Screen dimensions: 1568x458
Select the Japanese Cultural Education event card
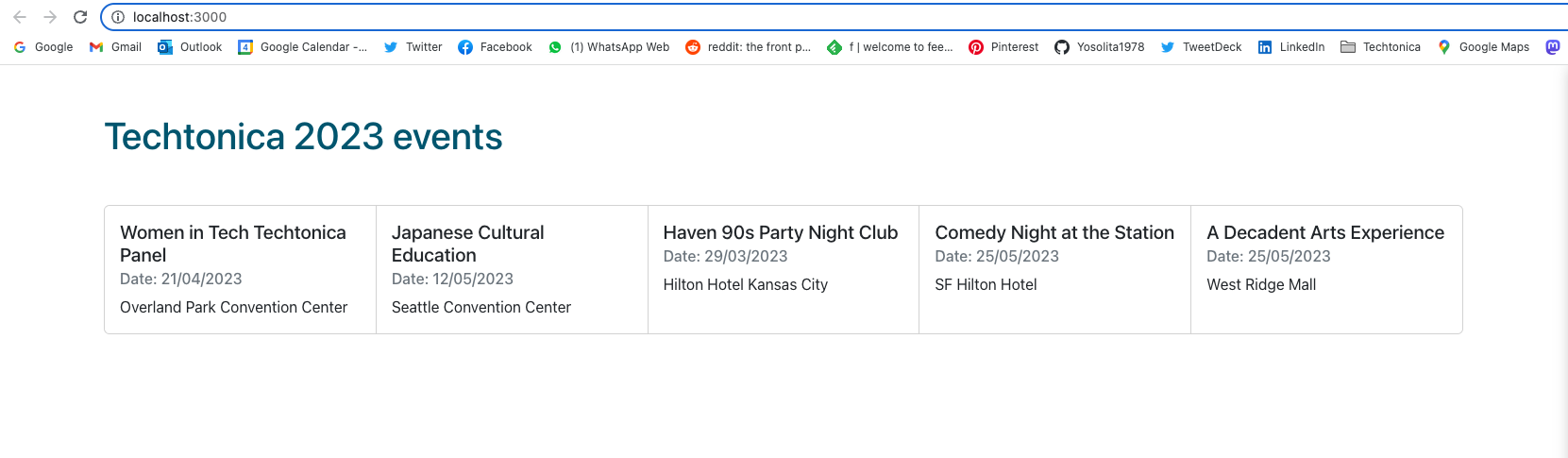click(x=512, y=269)
